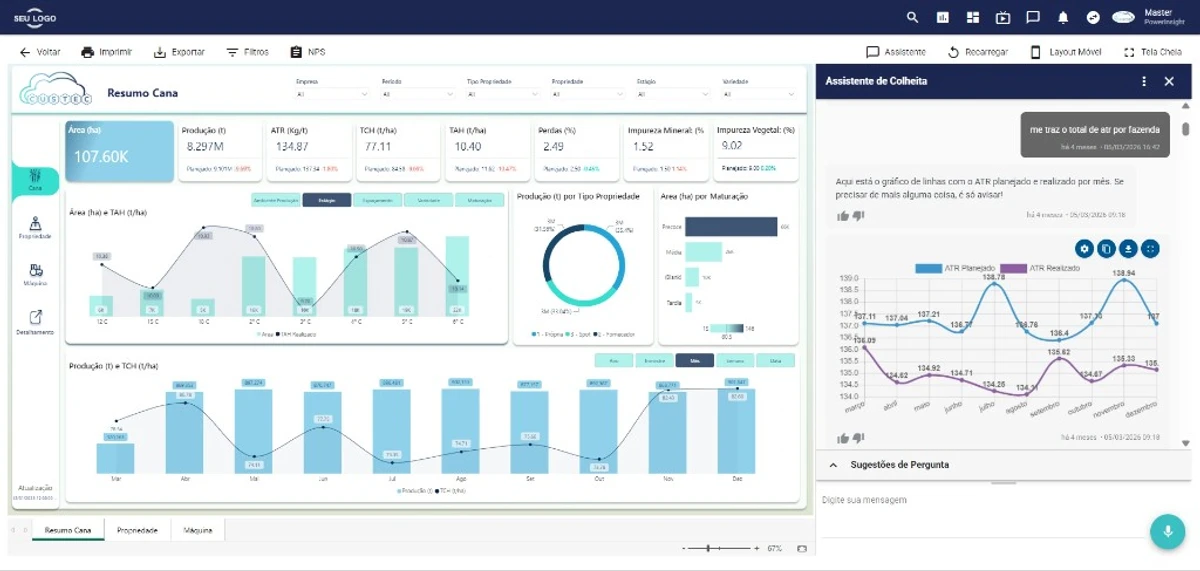The width and height of the screenshot is (1200, 571).
Task: Click the swap account circle icon
Action: tap(1093, 17)
